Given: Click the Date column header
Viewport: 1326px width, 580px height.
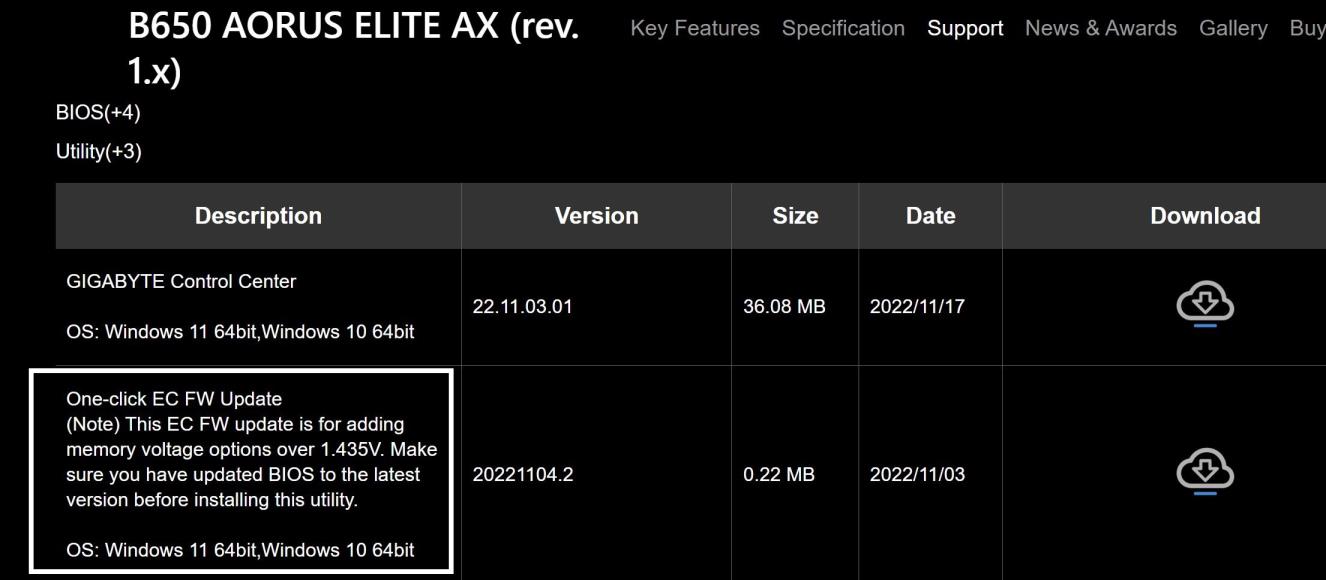Looking at the screenshot, I should [x=930, y=216].
